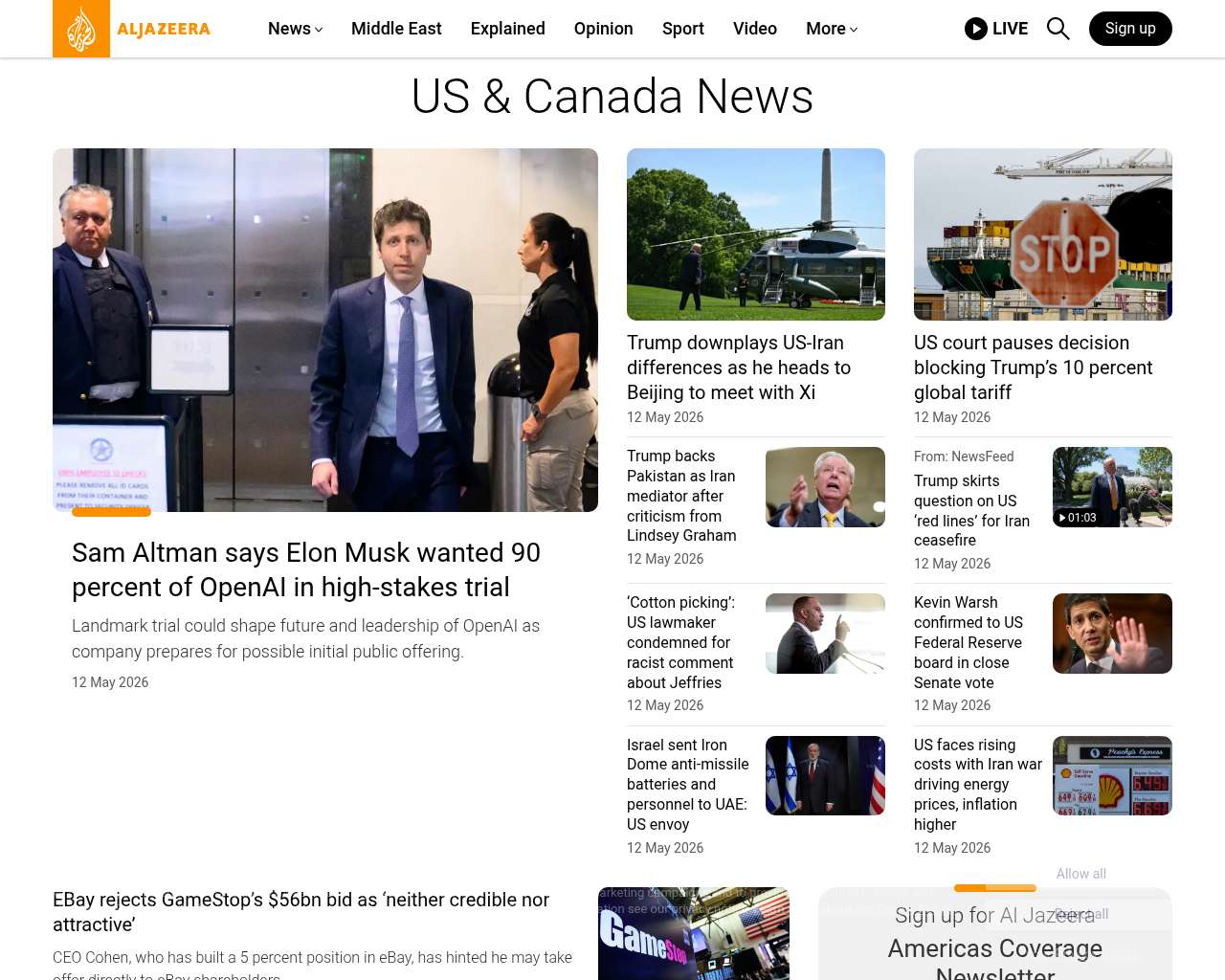1225x980 pixels.
Task: Open the Explained section
Action: click(x=508, y=29)
